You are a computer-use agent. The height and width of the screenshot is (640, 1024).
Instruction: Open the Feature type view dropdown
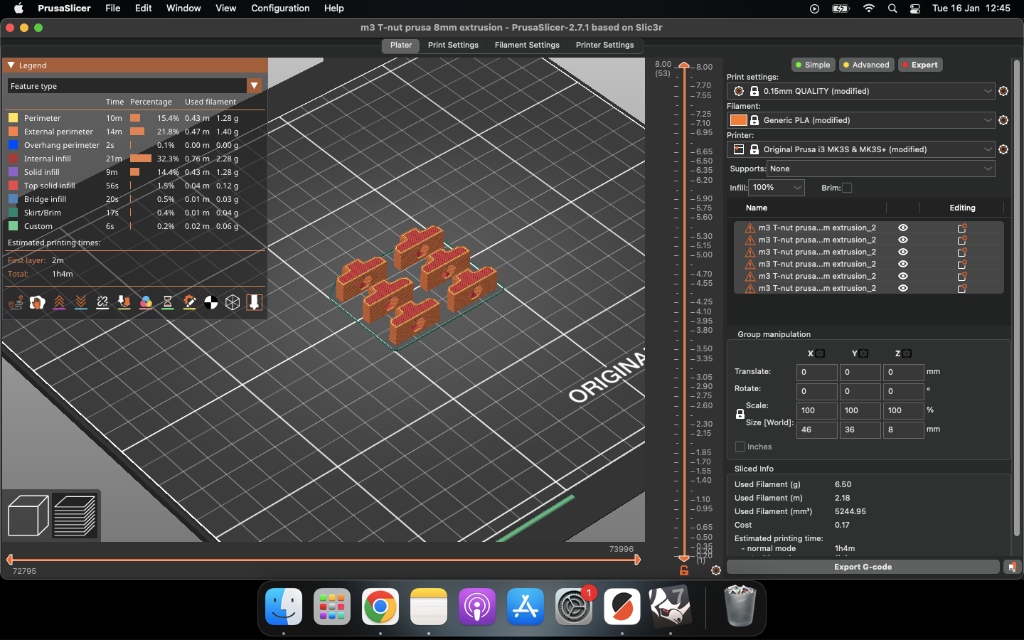pyautogui.click(x=254, y=86)
